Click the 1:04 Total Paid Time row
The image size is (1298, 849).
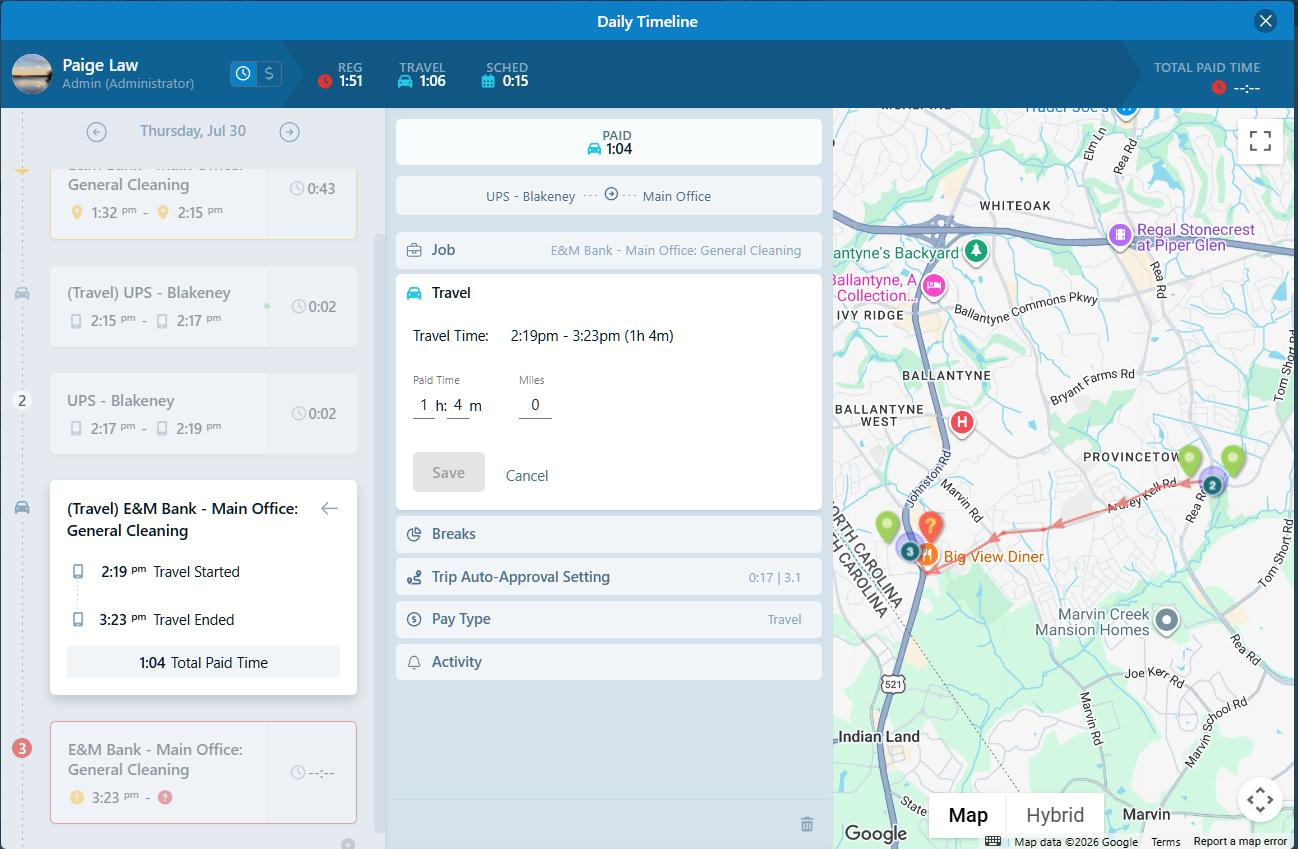coord(203,662)
